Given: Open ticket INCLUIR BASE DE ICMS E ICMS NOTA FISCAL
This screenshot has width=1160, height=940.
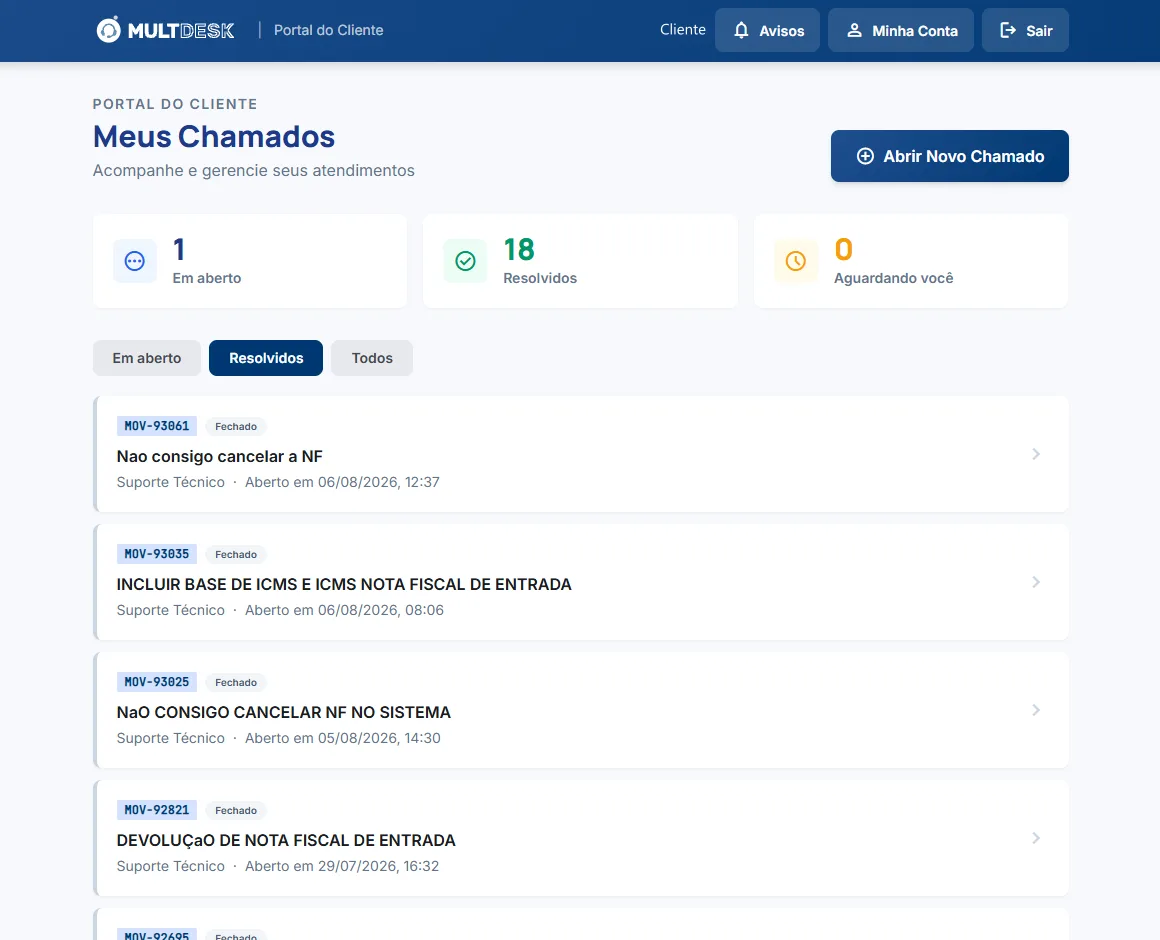Looking at the screenshot, I should point(344,584).
